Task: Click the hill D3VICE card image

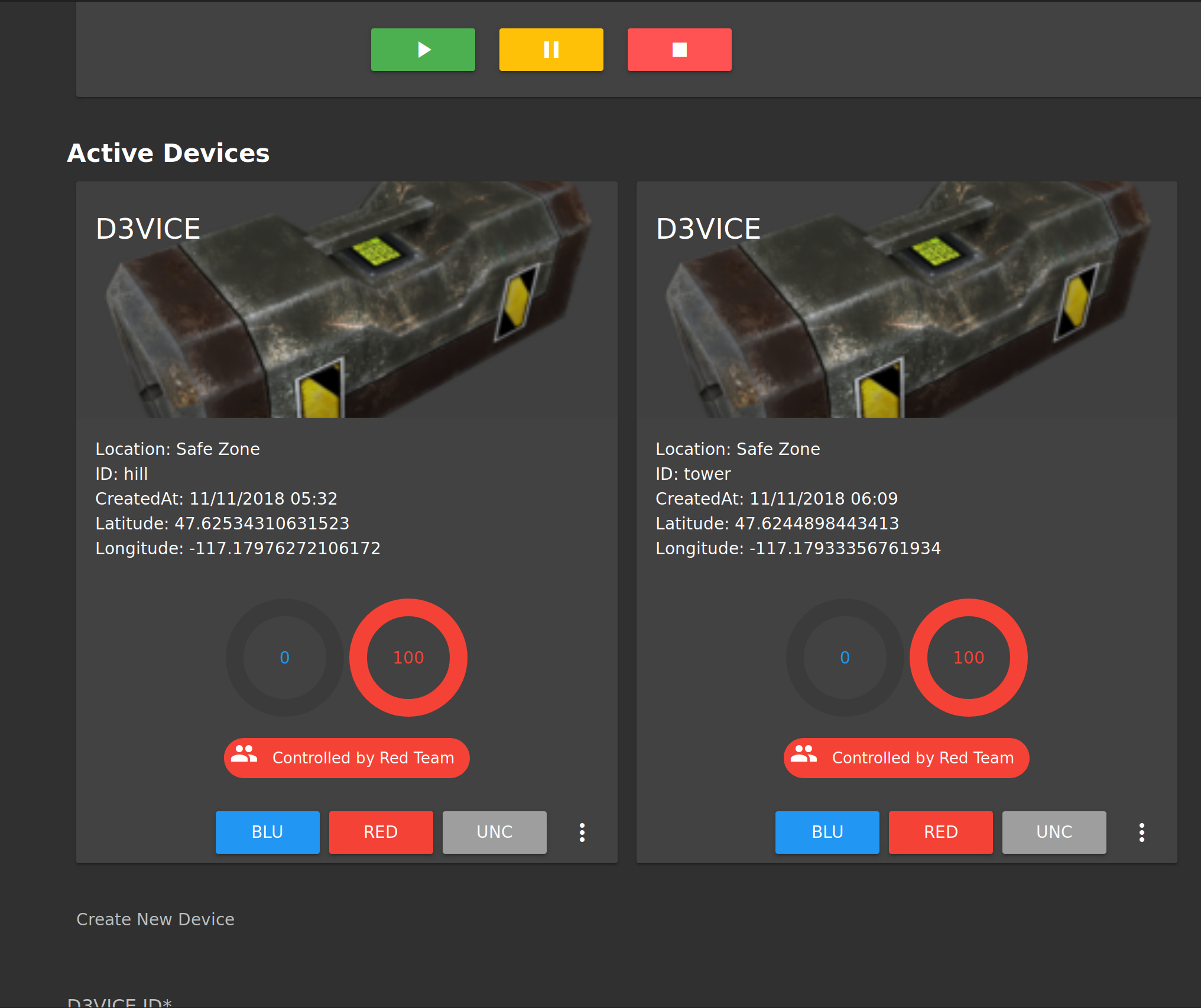Action: 346,300
